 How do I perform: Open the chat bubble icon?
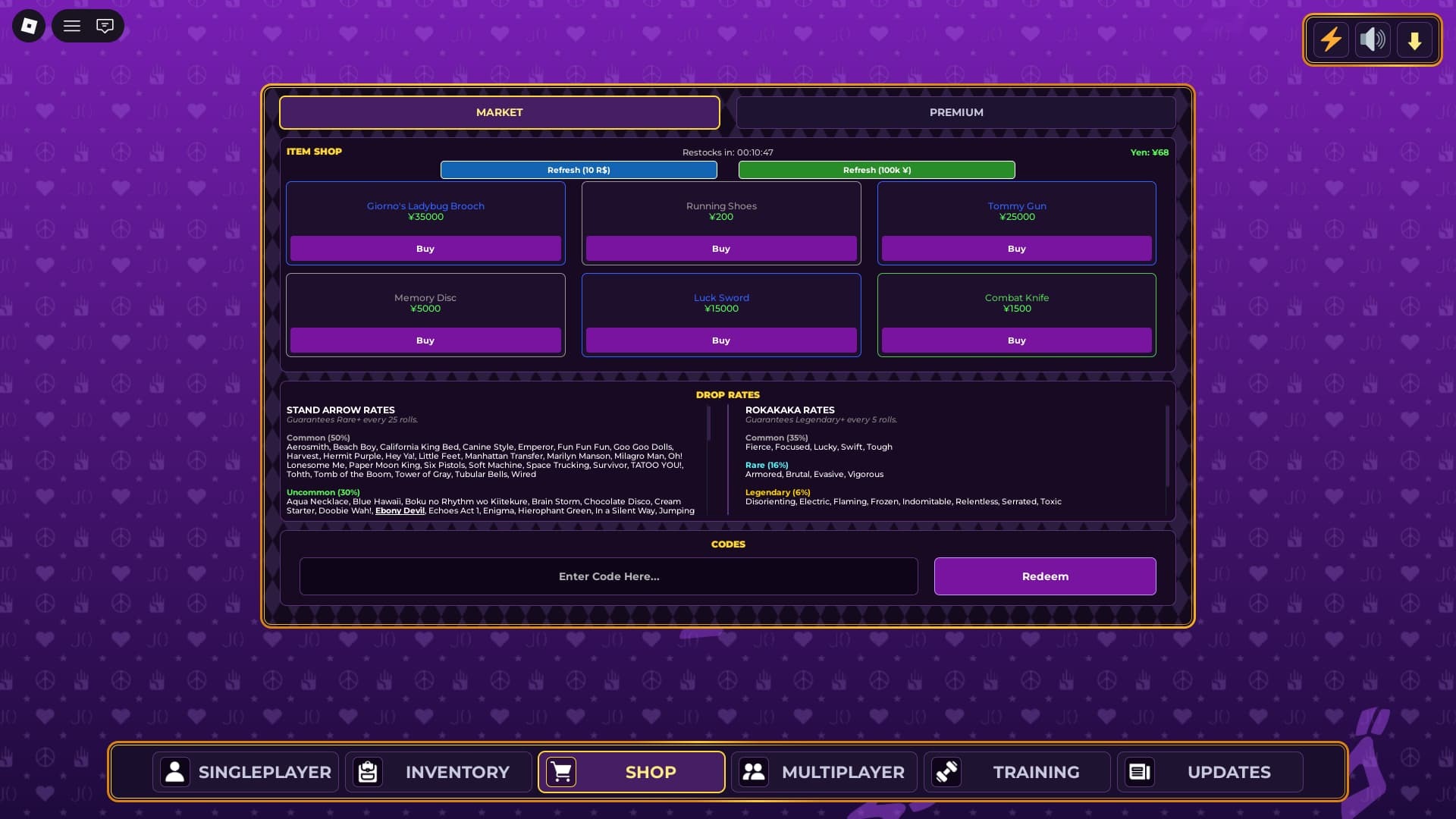coord(105,27)
